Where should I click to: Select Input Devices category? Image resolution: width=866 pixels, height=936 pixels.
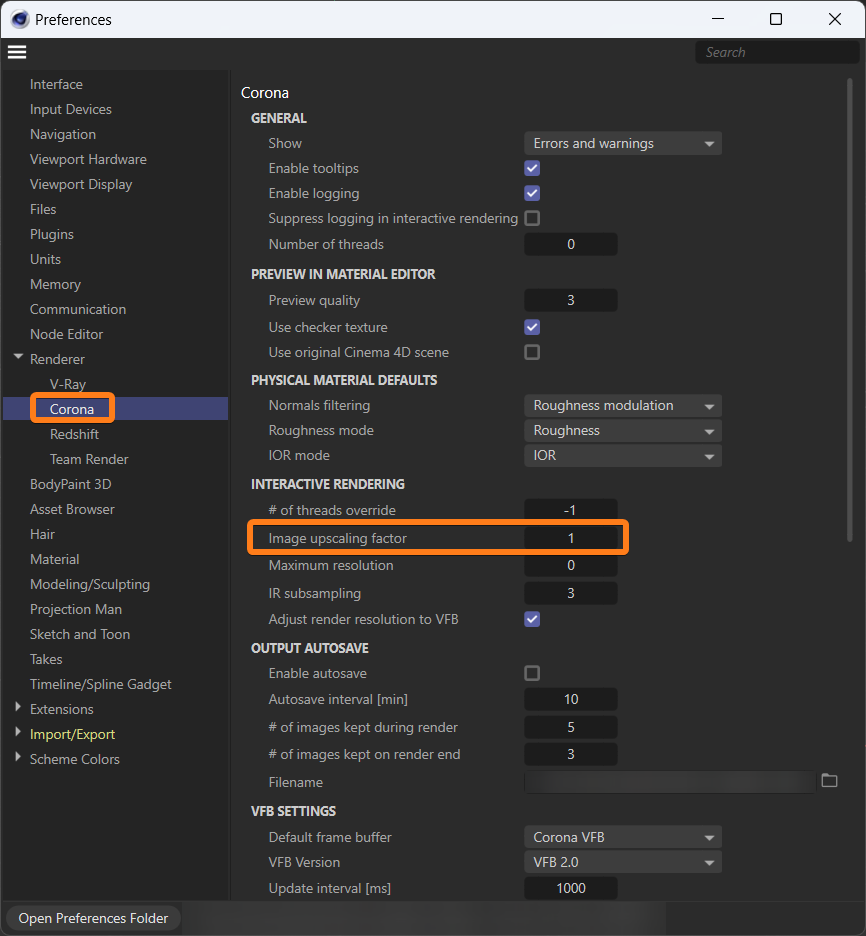[x=70, y=110]
